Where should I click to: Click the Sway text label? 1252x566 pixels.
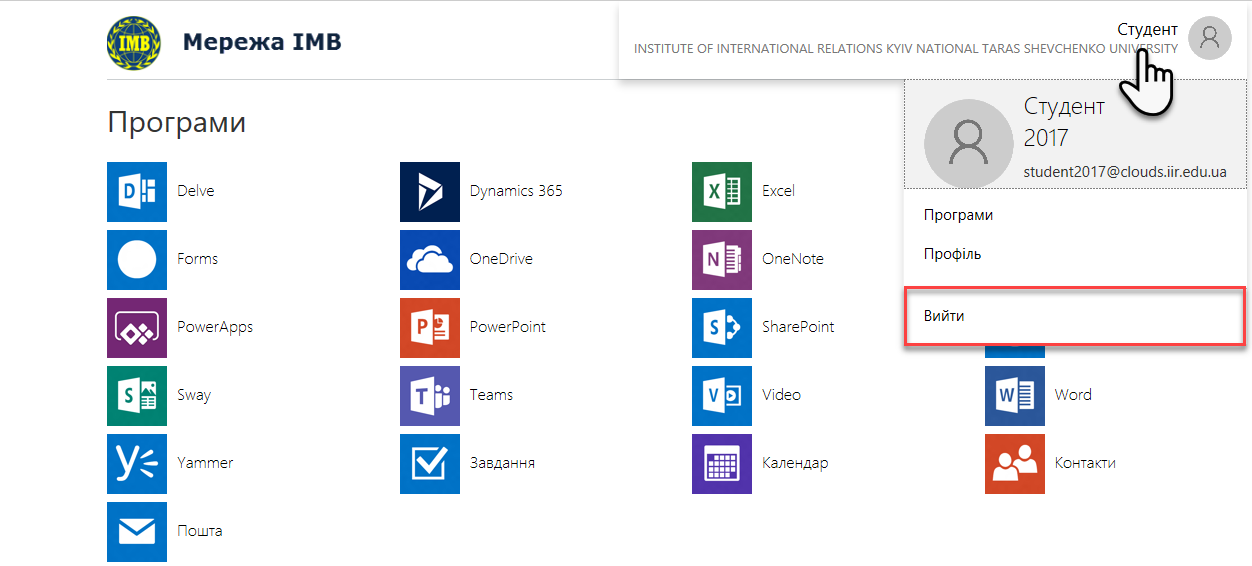(x=194, y=395)
